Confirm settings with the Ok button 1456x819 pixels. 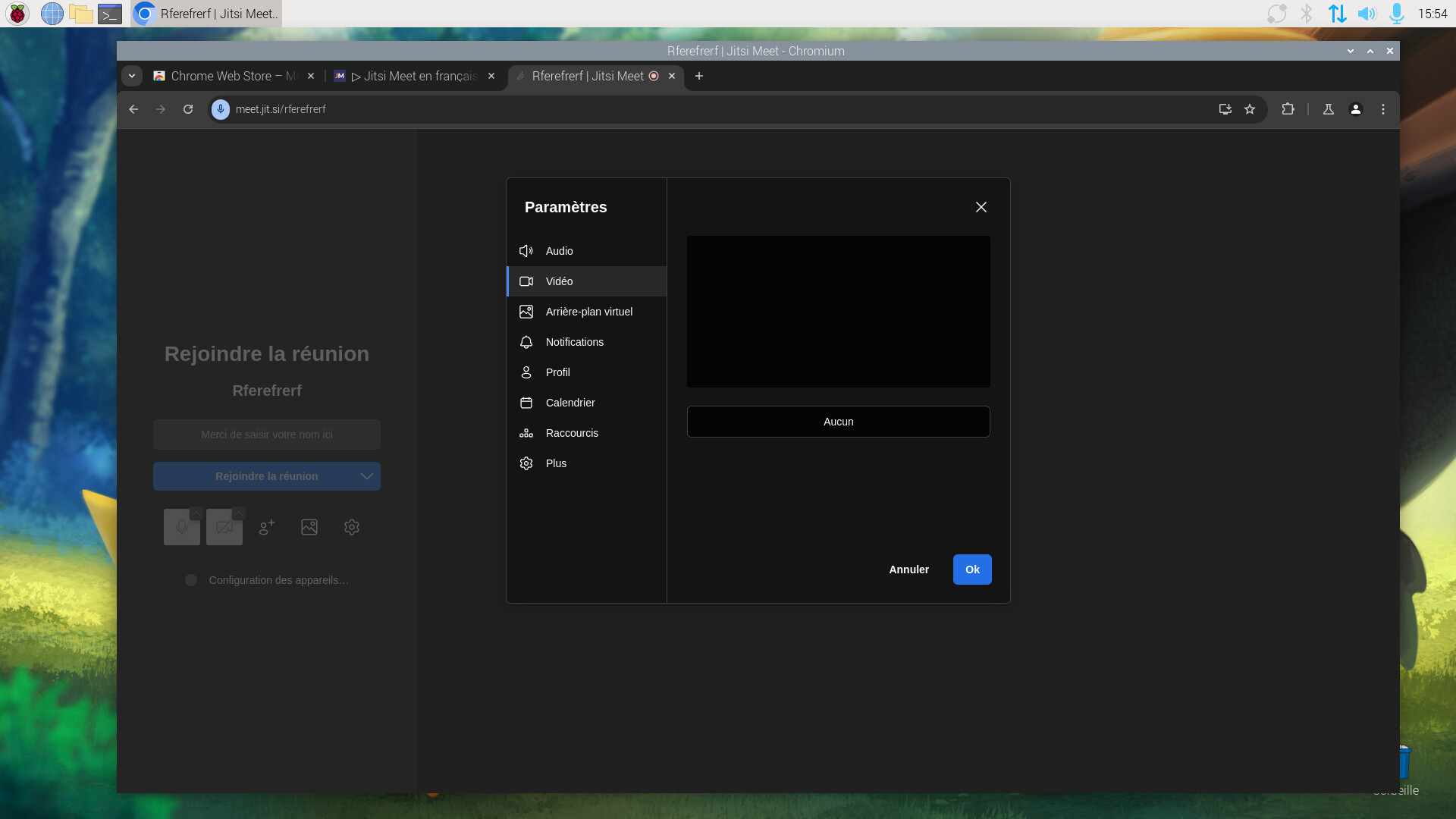(972, 570)
